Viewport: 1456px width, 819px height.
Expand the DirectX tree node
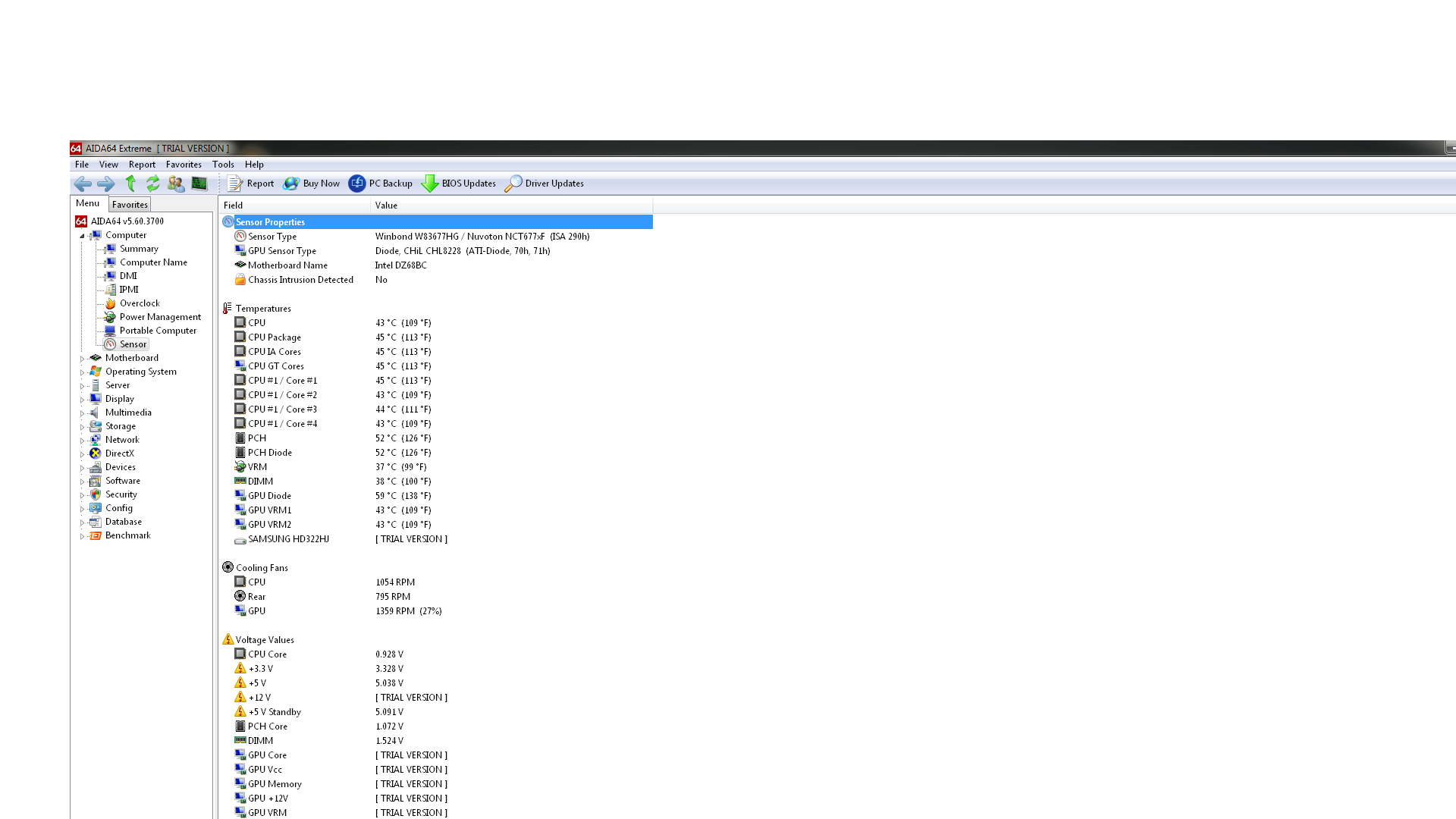pos(83,454)
